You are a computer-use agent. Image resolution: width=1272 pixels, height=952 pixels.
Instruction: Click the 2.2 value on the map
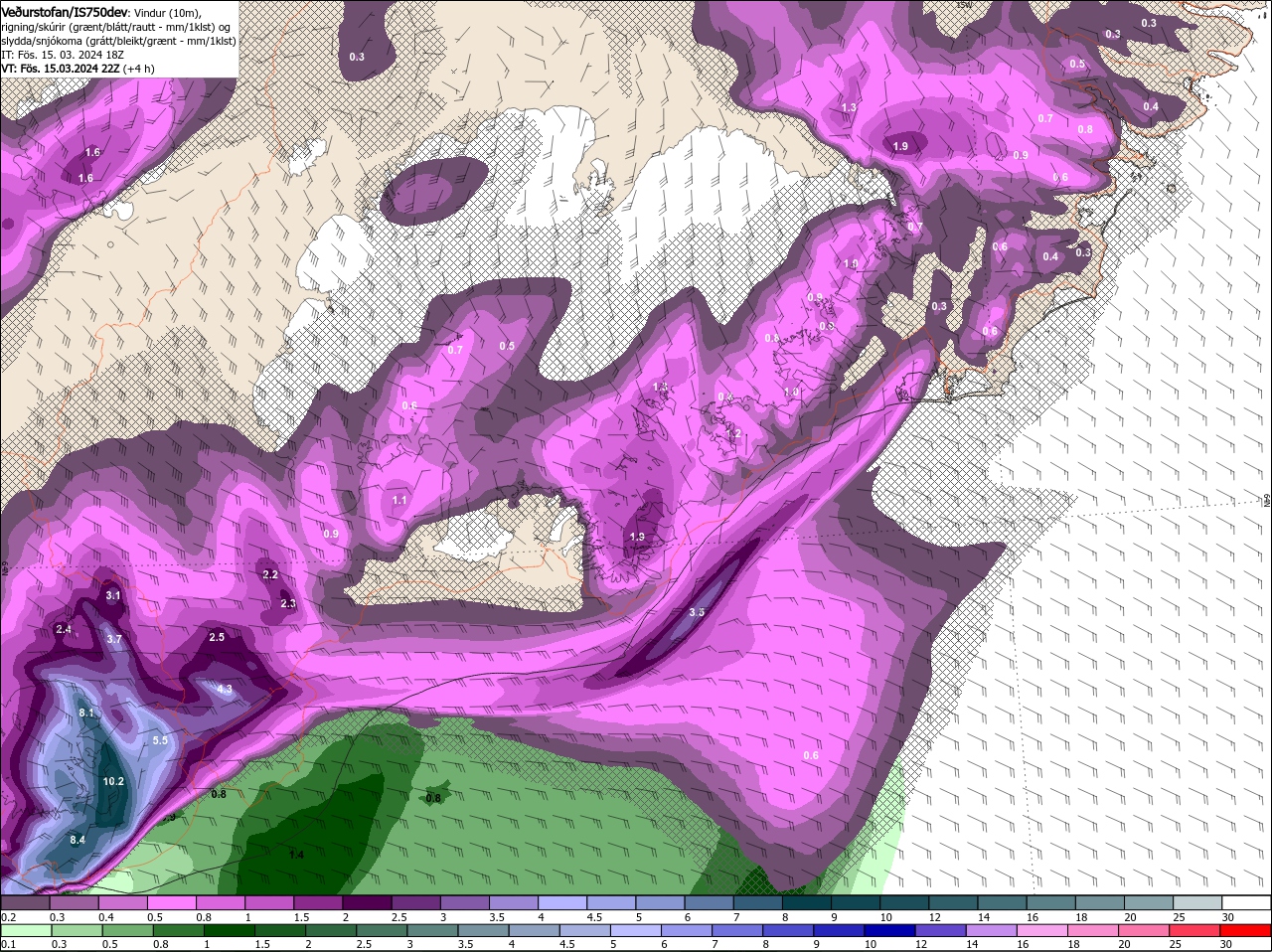(270, 574)
